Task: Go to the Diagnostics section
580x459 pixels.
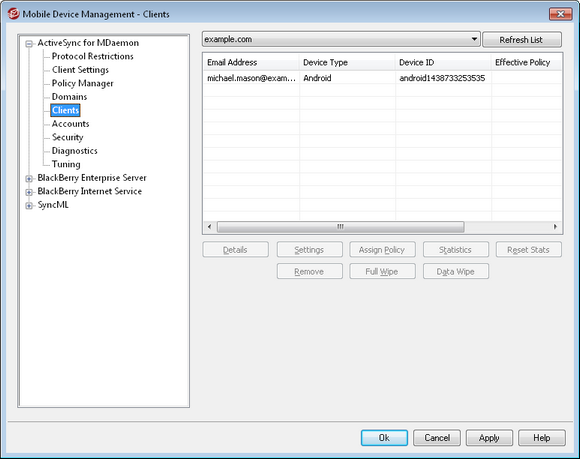Action: (74, 151)
